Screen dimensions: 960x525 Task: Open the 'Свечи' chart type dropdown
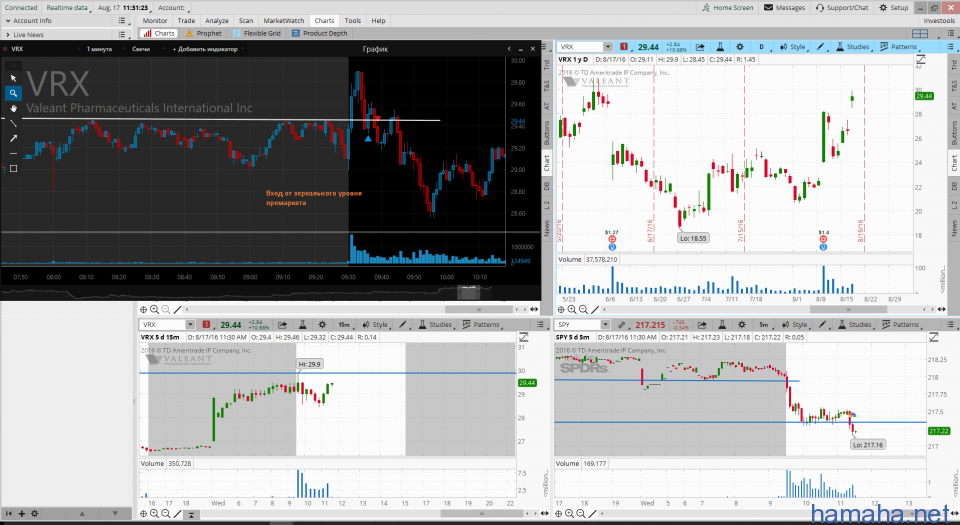(143, 49)
